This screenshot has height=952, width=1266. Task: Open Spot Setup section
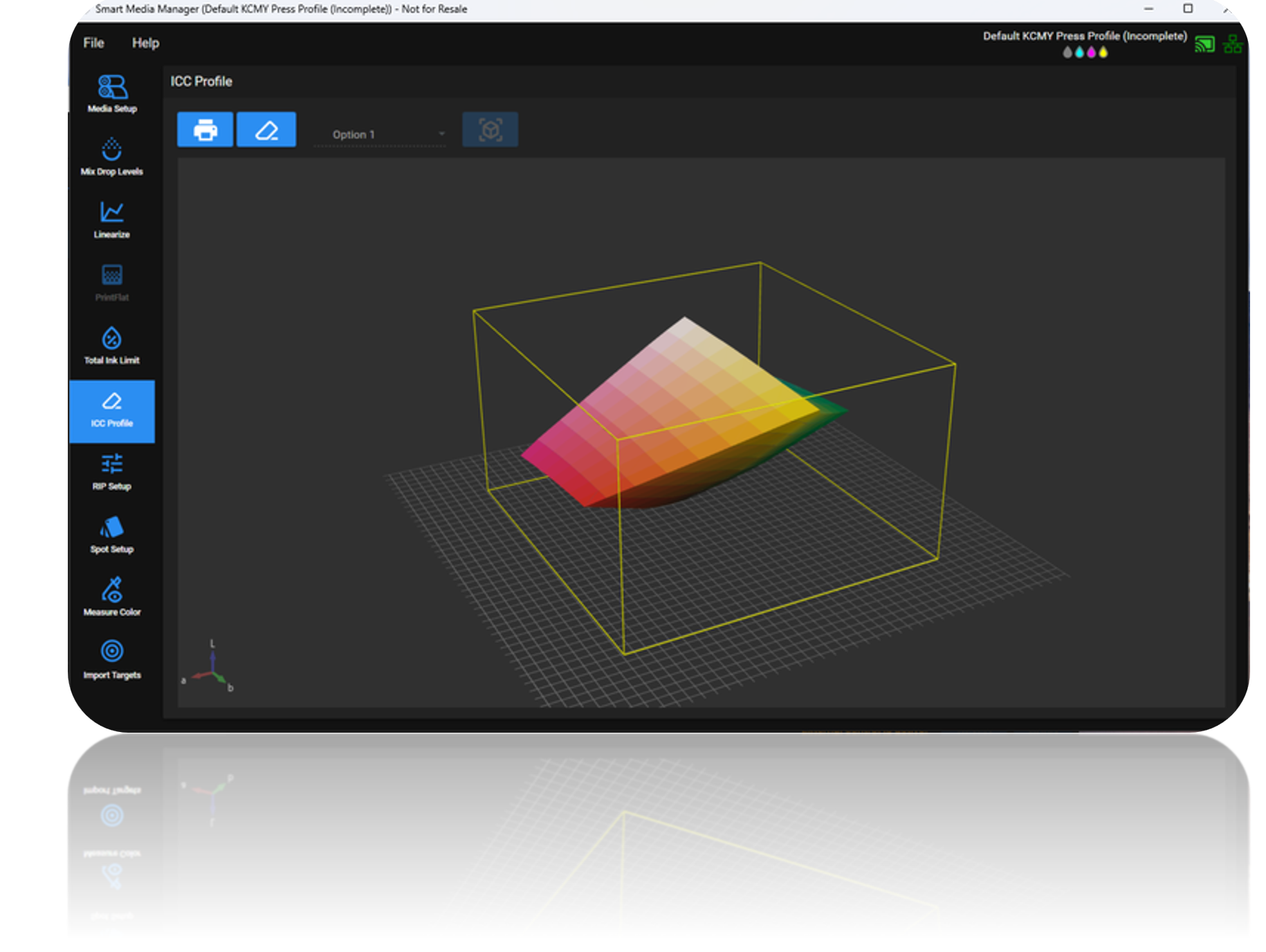click(x=112, y=535)
